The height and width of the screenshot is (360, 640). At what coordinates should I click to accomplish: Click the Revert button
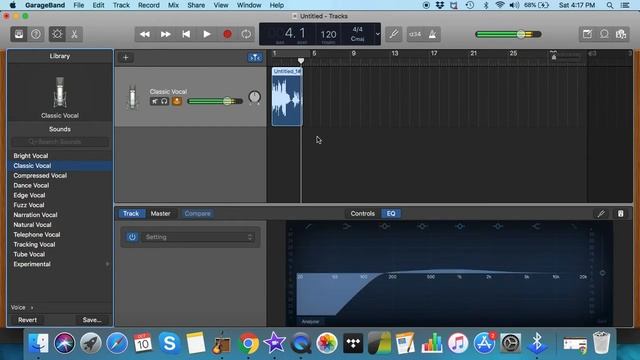pos(27,320)
